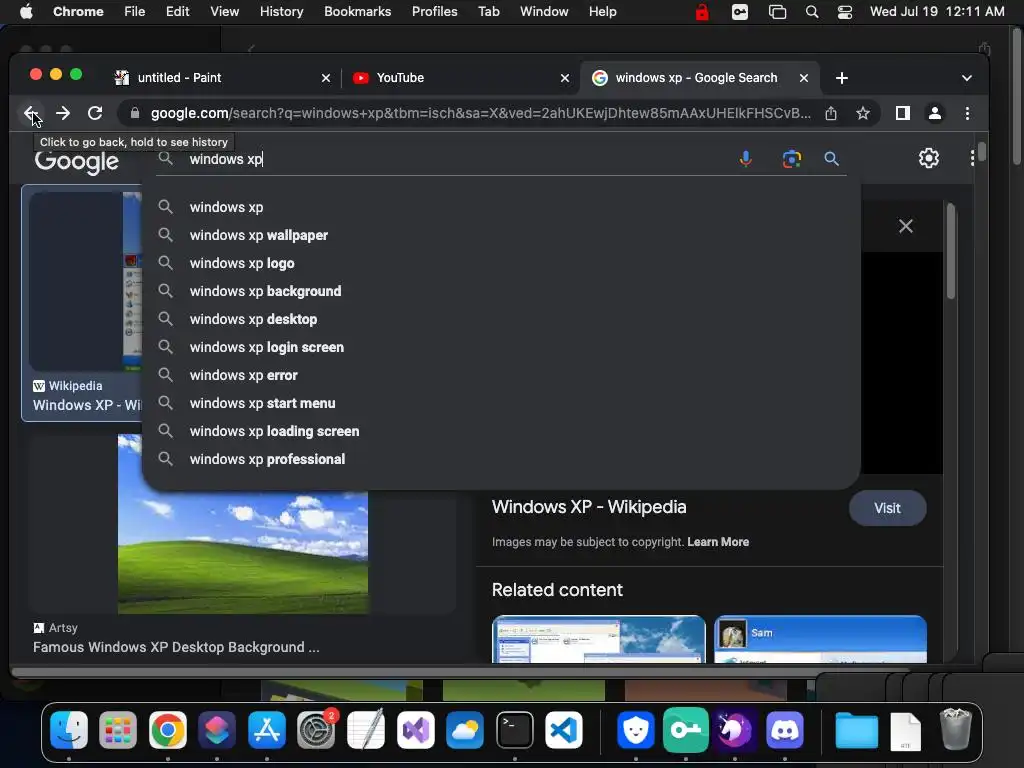This screenshot has width=1024, height=768.
Task: Click the page horizontal scrollbar
Action: coord(460,672)
